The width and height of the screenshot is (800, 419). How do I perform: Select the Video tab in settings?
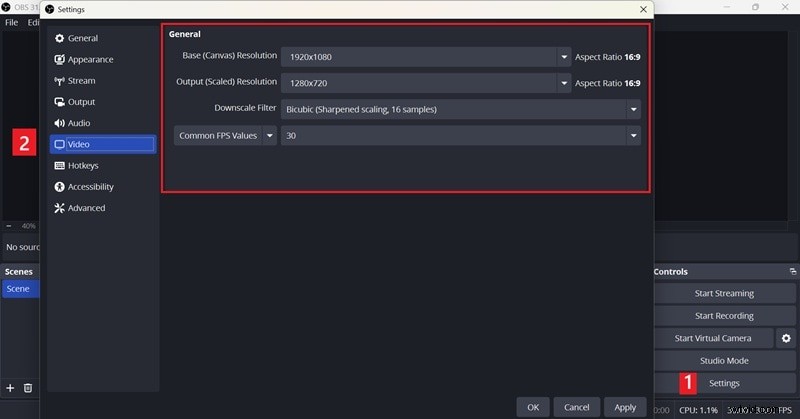103,144
